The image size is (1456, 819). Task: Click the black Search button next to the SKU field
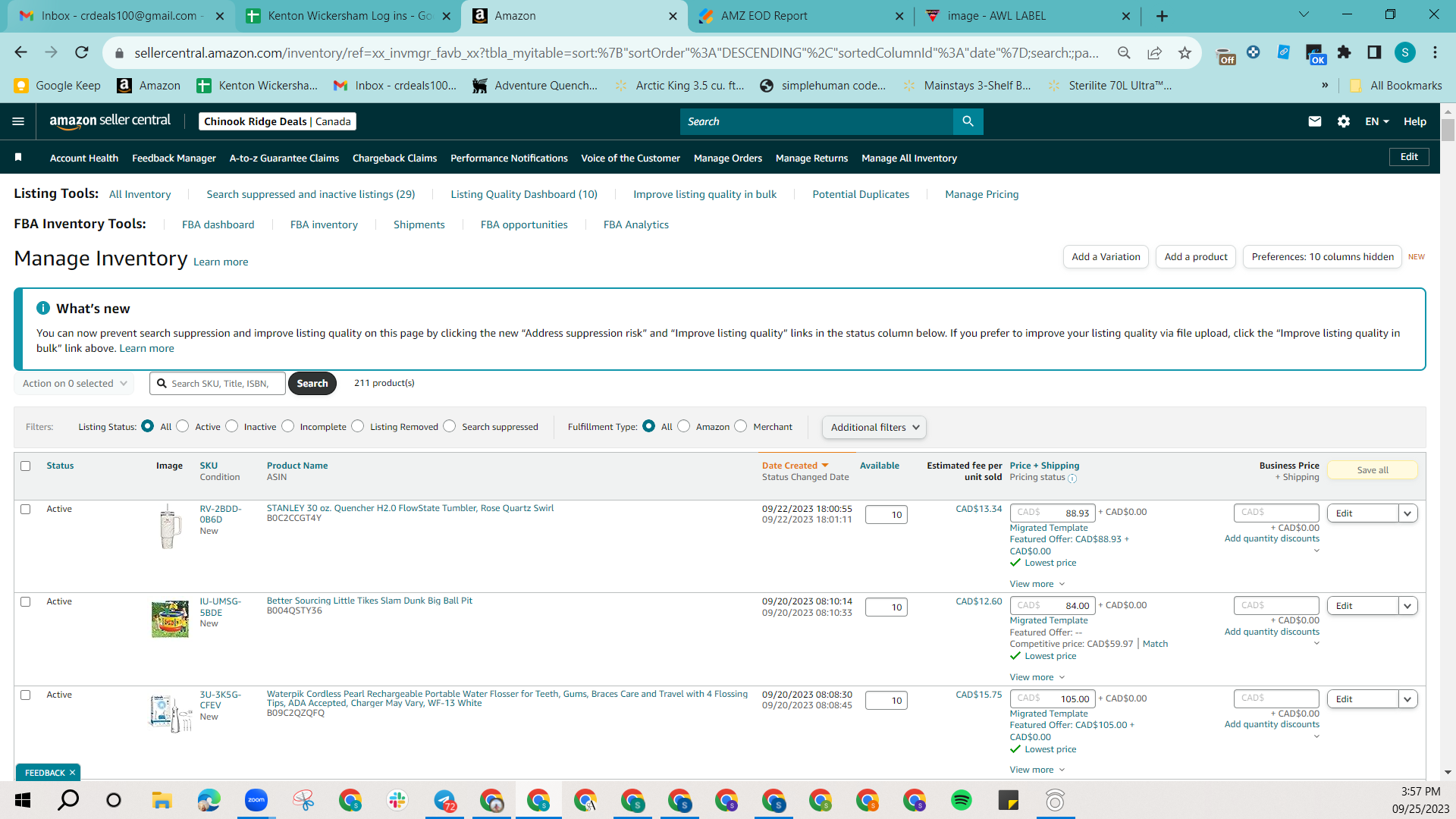tap(312, 384)
